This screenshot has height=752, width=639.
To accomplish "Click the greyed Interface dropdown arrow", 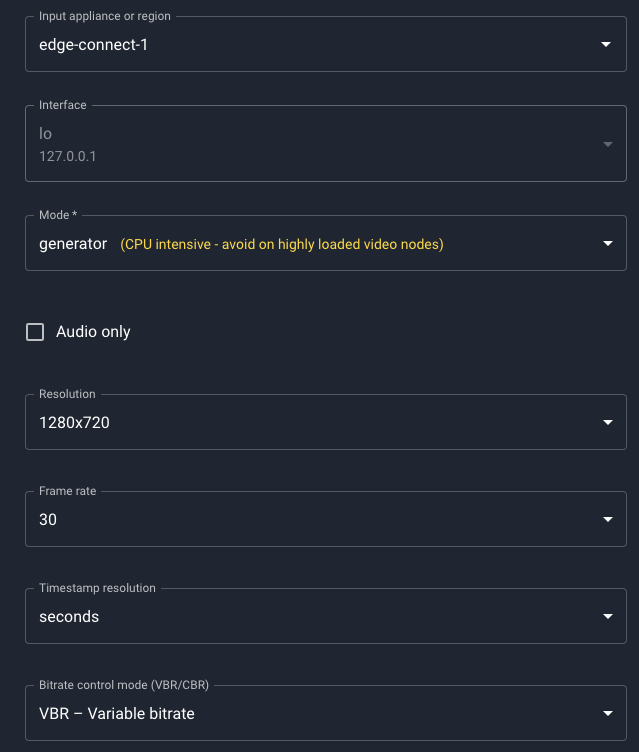I will click(x=606, y=145).
